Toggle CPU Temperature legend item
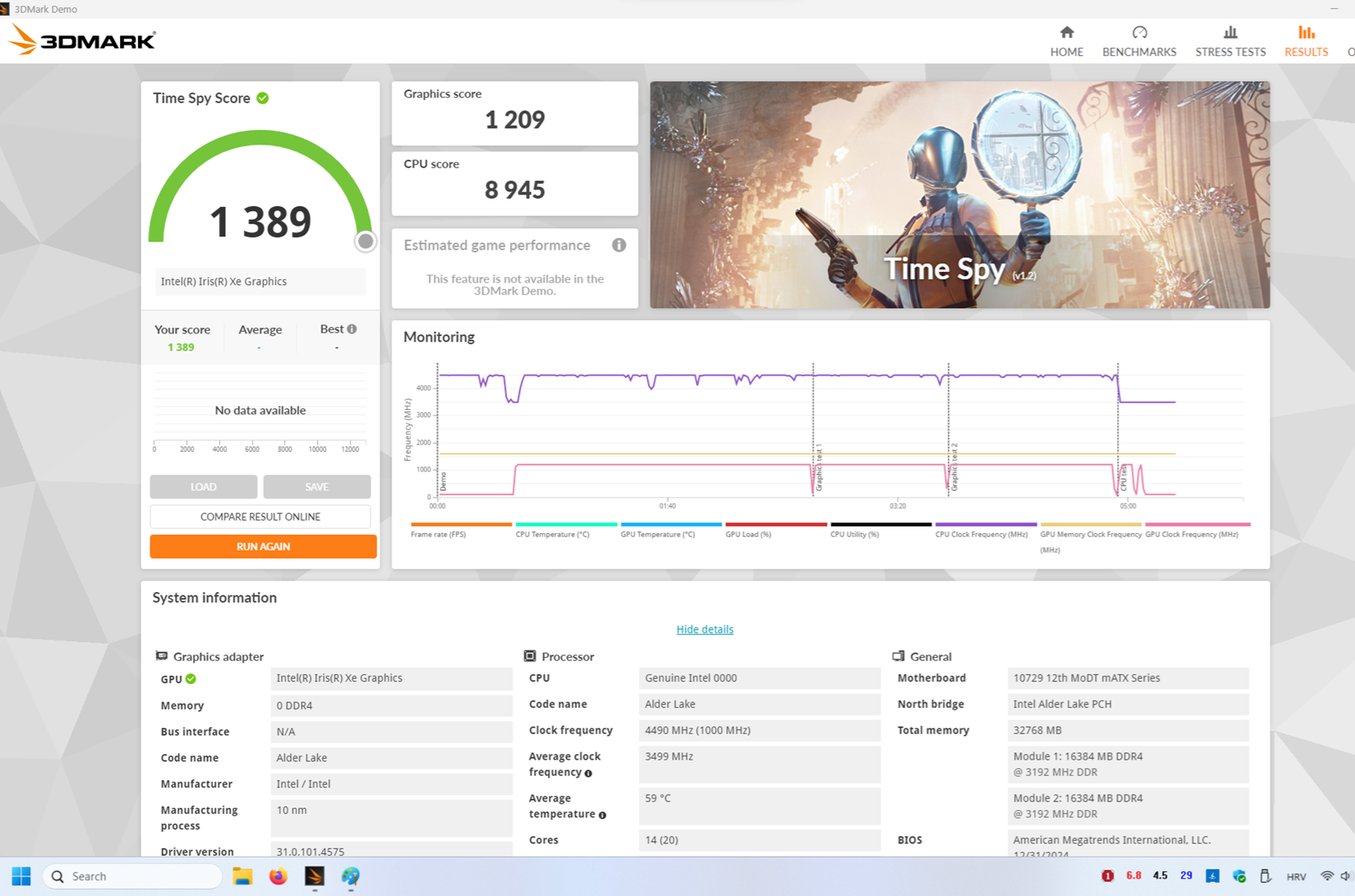Viewport: 1355px width, 896px height. (x=566, y=530)
